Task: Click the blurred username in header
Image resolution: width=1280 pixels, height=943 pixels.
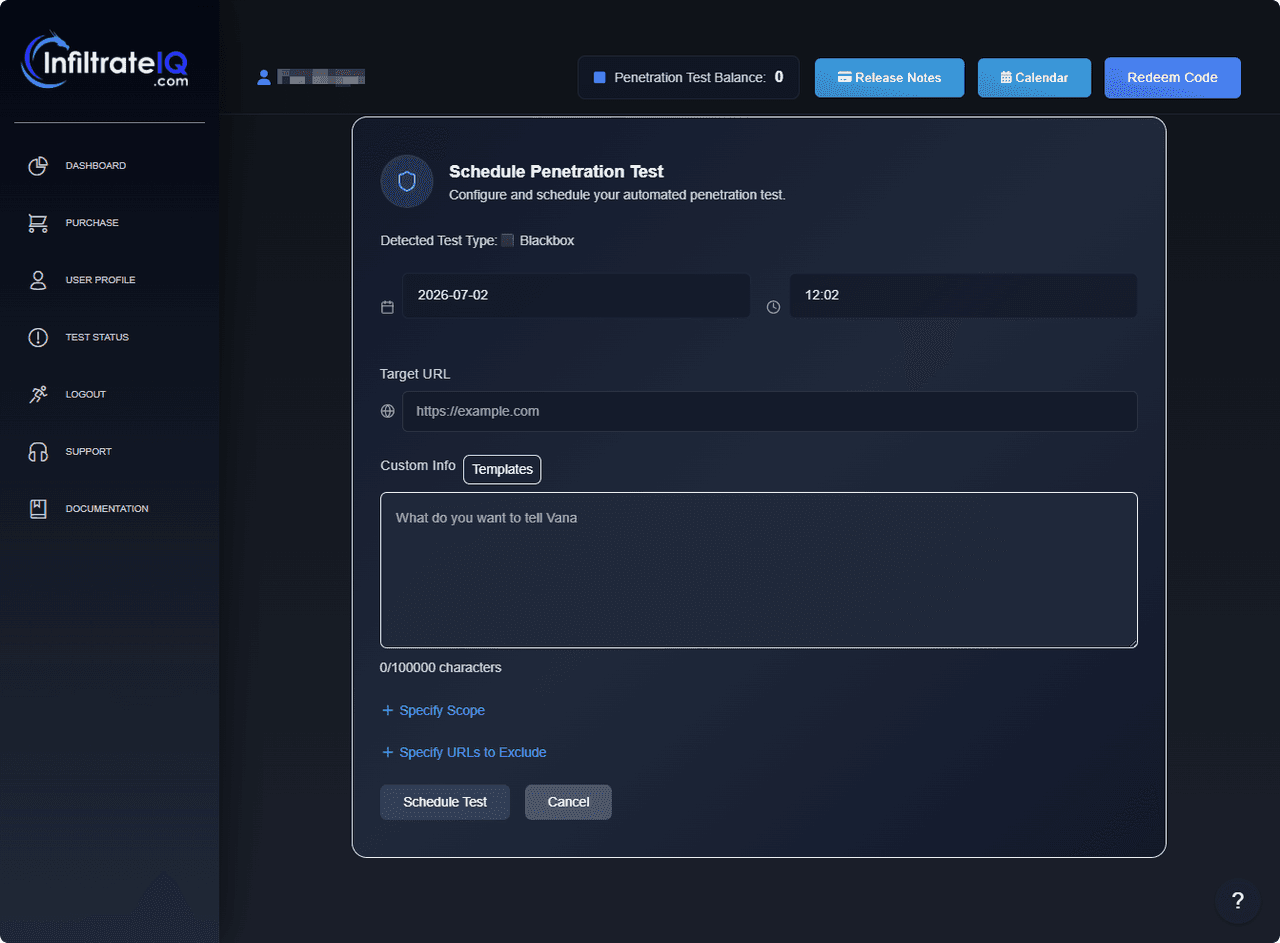Action: coord(321,77)
